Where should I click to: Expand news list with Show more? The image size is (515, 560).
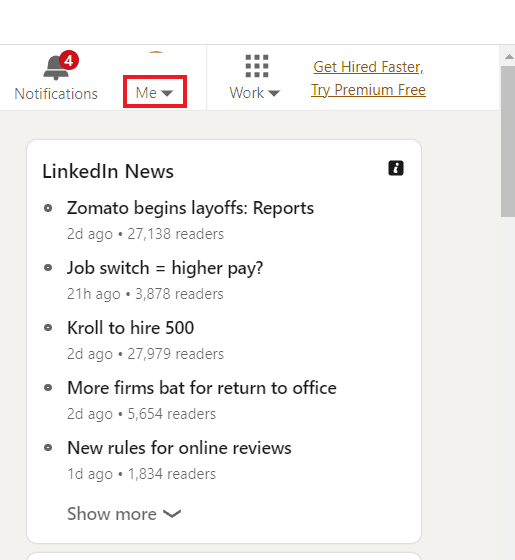[124, 514]
